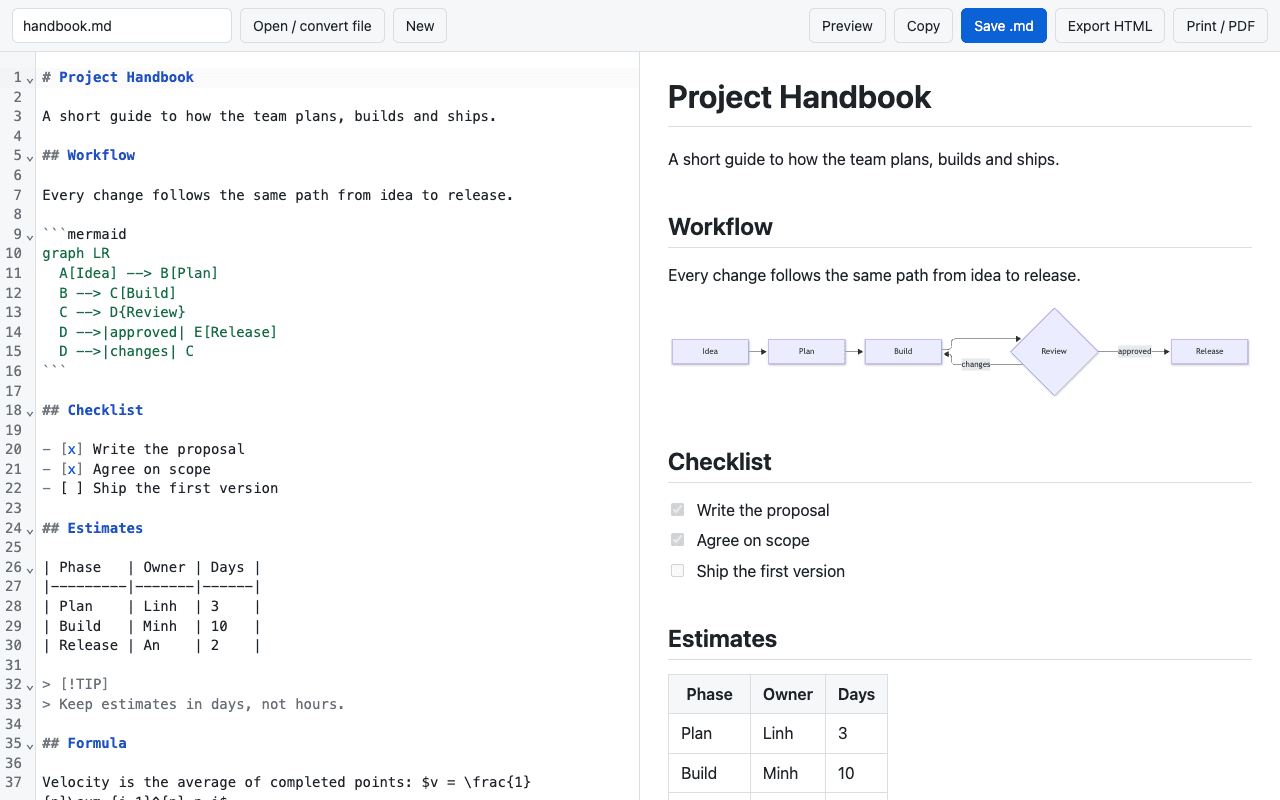The image size is (1280, 800).
Task: Click the 'Minh' table cell in preview
Action: pos(788,773)
